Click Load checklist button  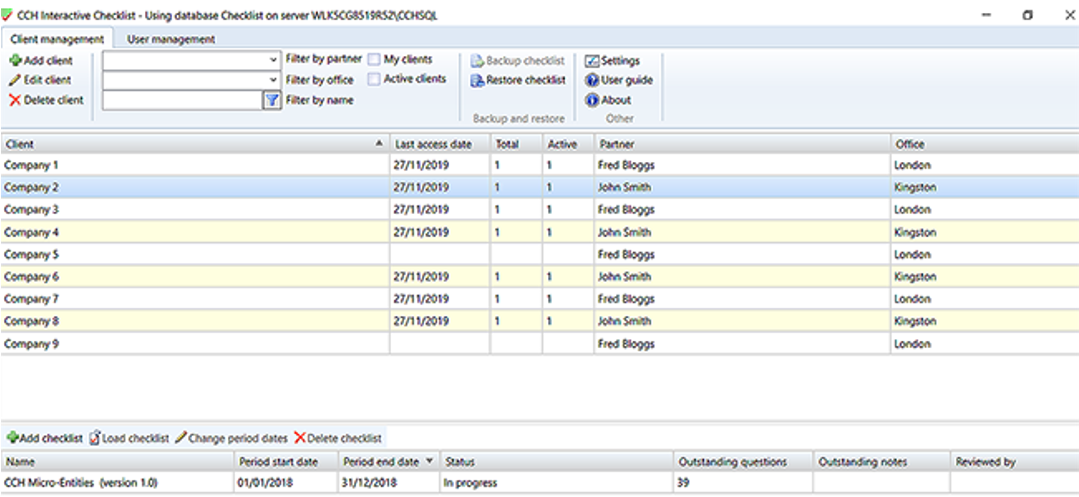pyautogui.click(x=129, y=439)
